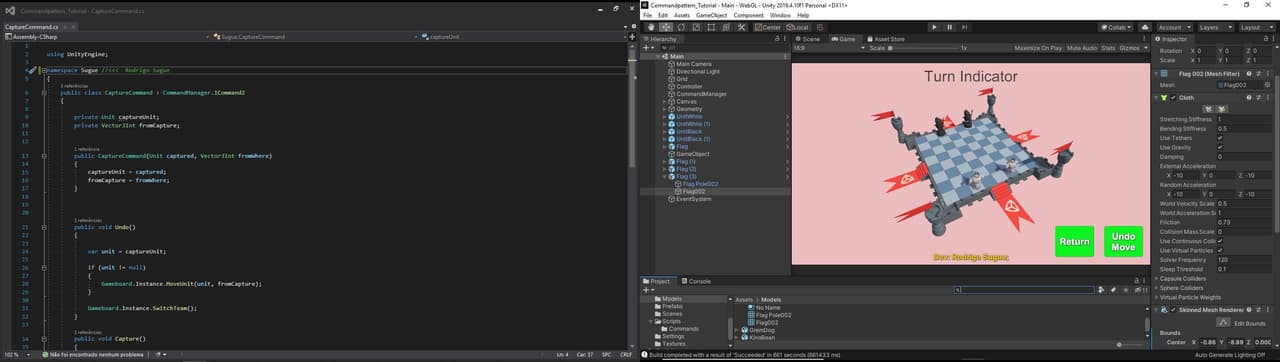This screenshot has width=1280, height=362.
Task: Open the Layout dropdown
Action: (1258, 27)
